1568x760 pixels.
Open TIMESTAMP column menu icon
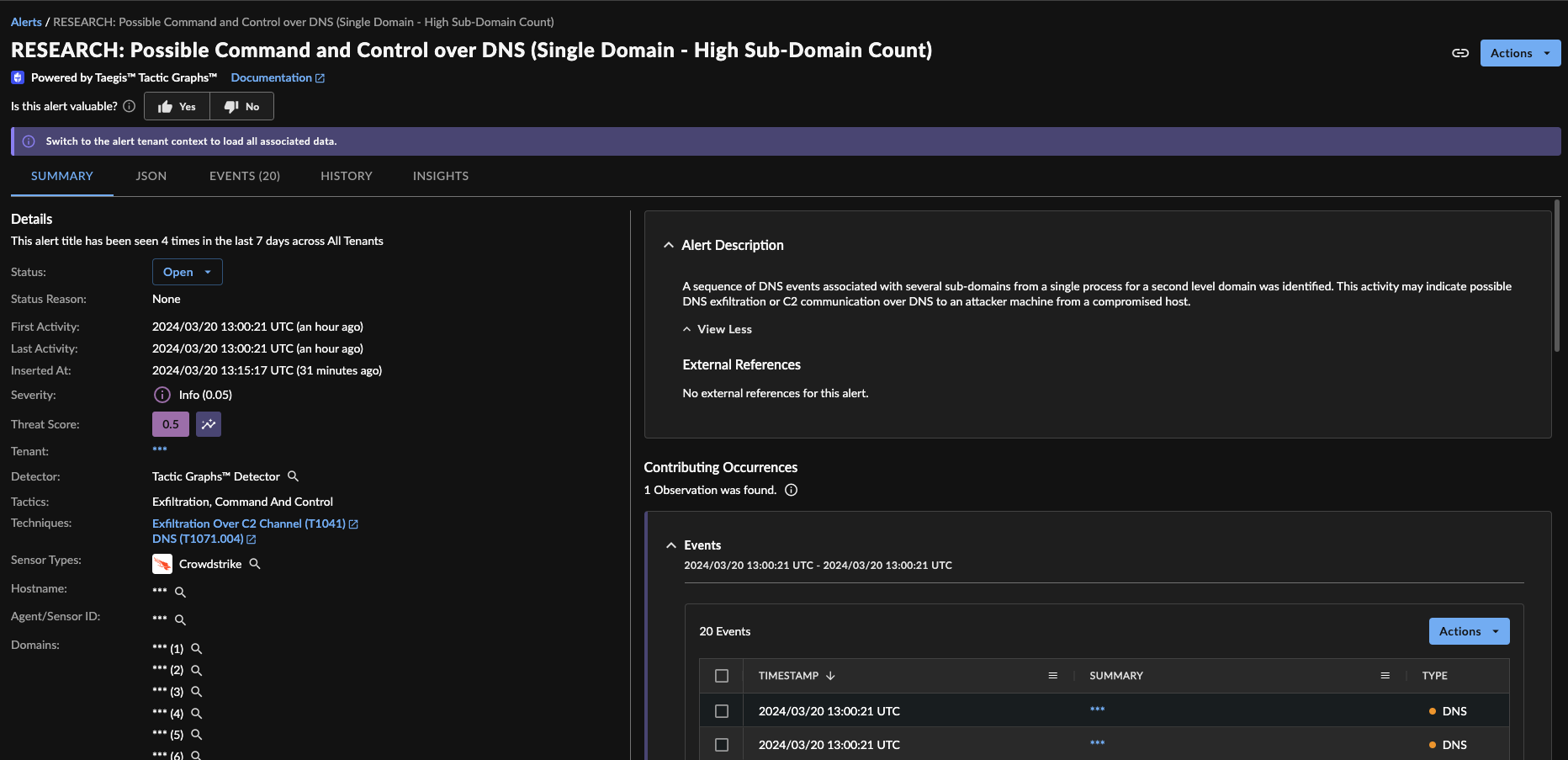(1052, 676)
